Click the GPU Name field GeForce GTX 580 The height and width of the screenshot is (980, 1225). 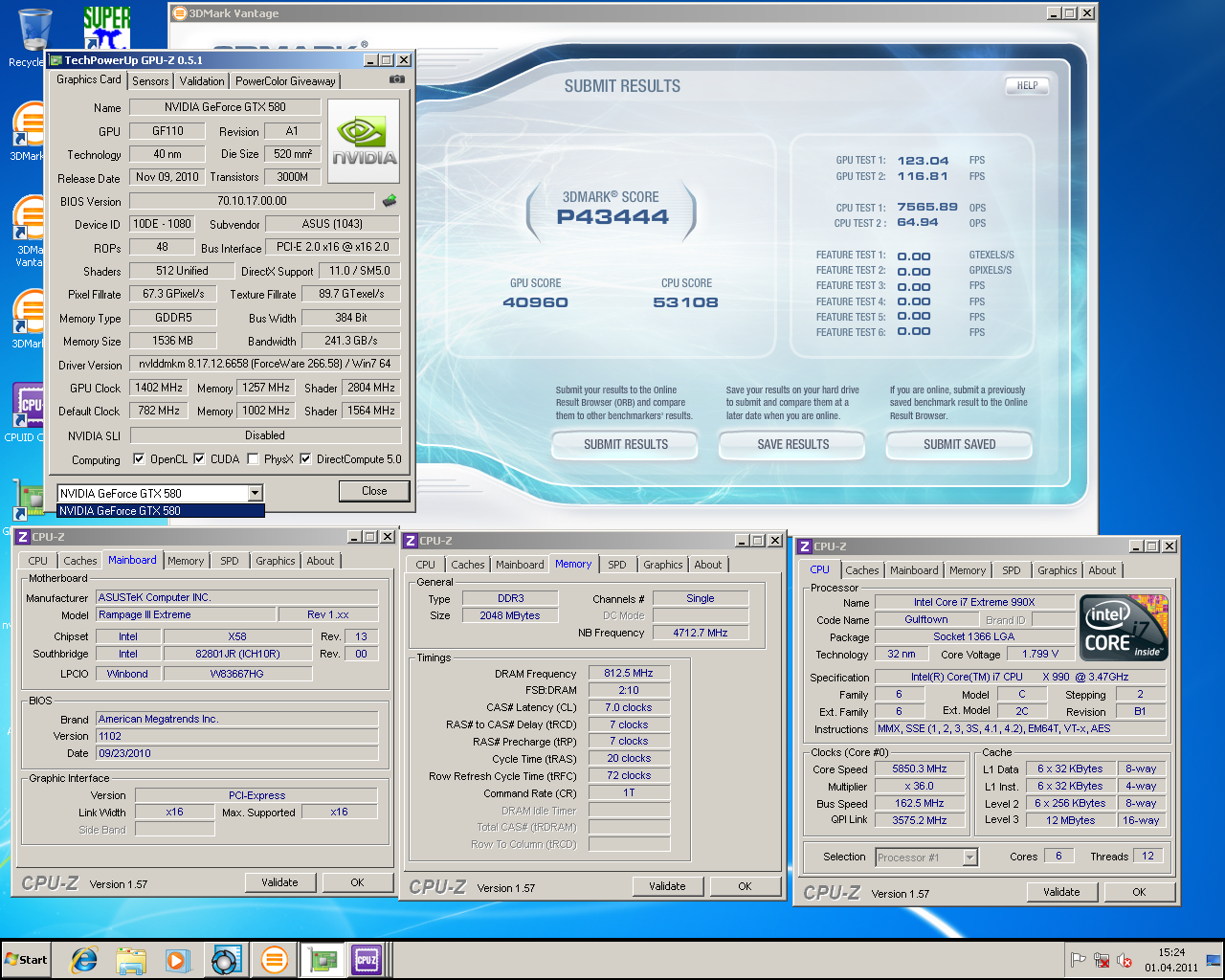pos(225,107)
